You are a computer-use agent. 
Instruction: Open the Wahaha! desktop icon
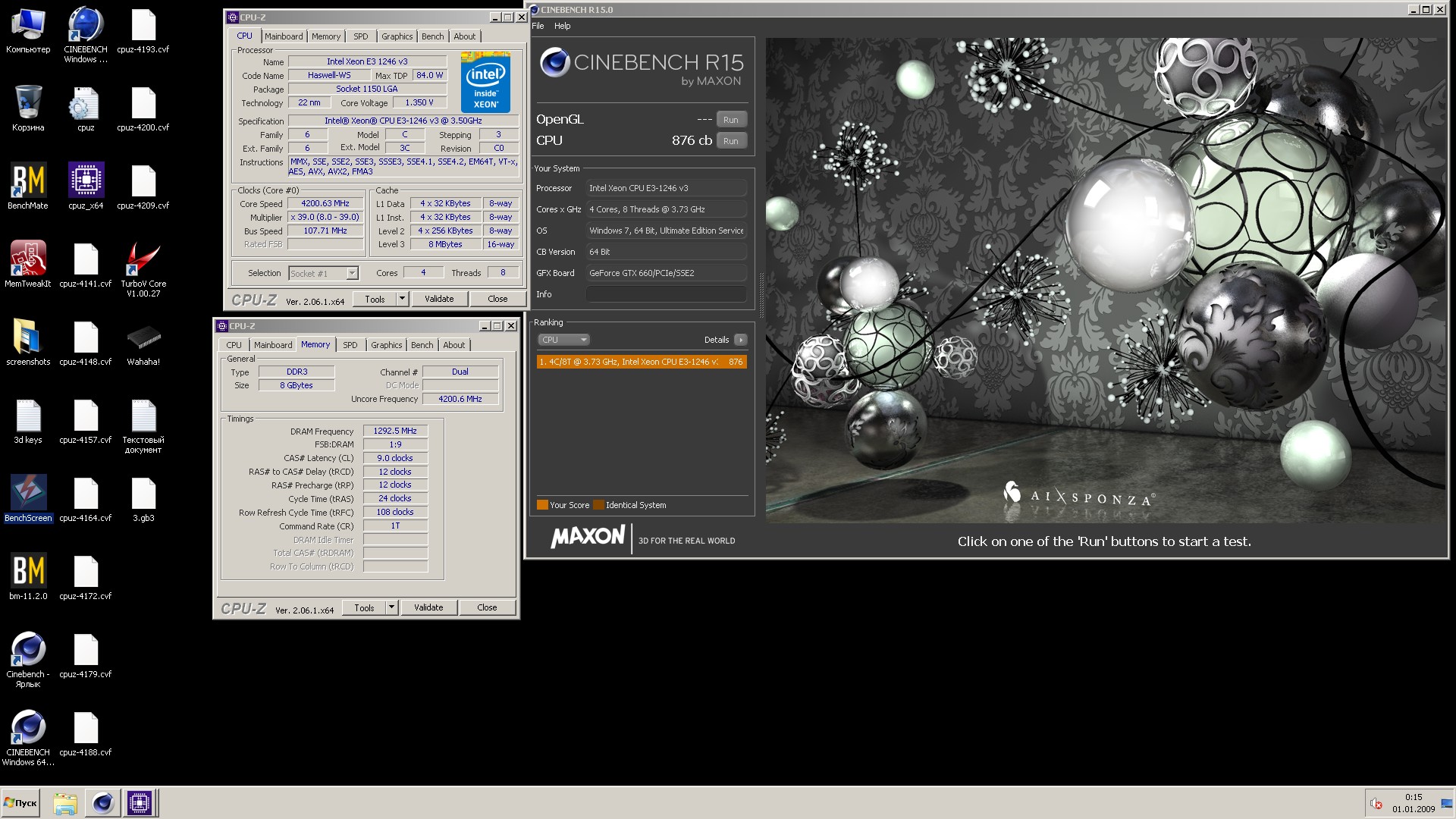point(143,343)
